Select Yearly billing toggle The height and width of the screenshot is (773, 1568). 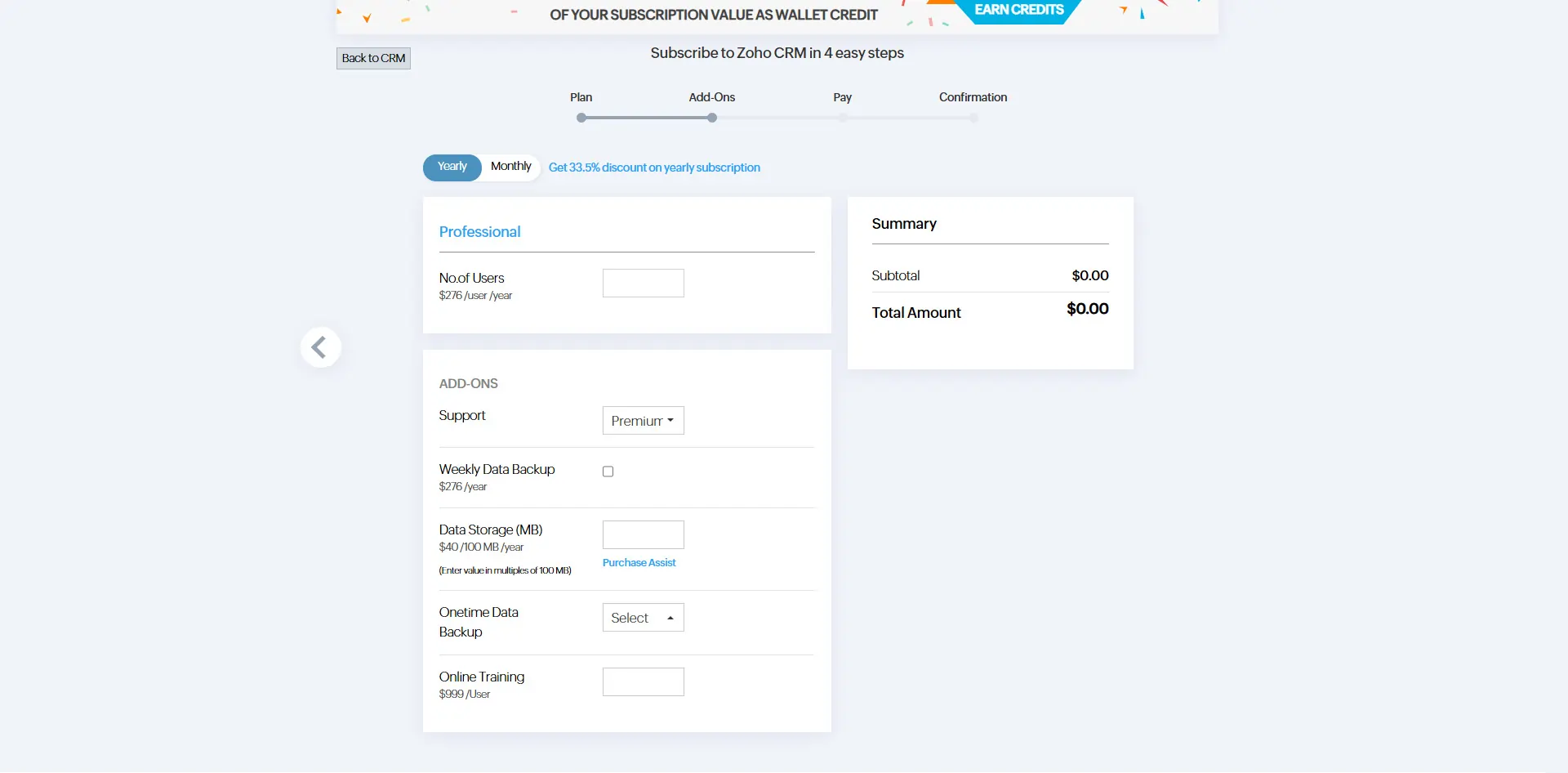pos(452,167)
